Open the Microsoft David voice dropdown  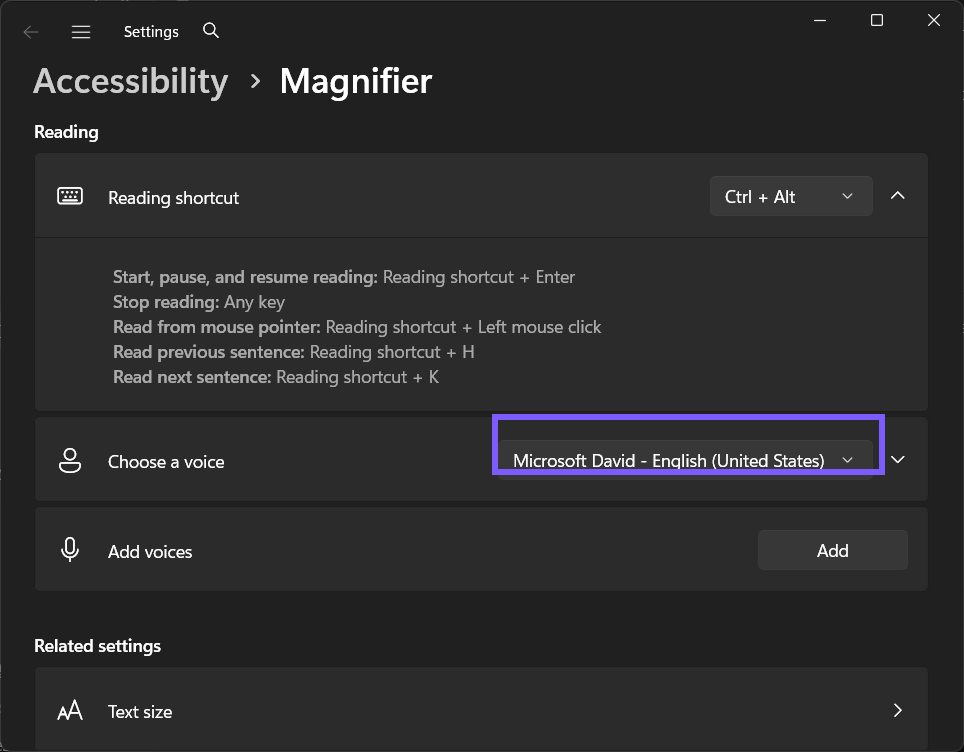tap(685, 460)
